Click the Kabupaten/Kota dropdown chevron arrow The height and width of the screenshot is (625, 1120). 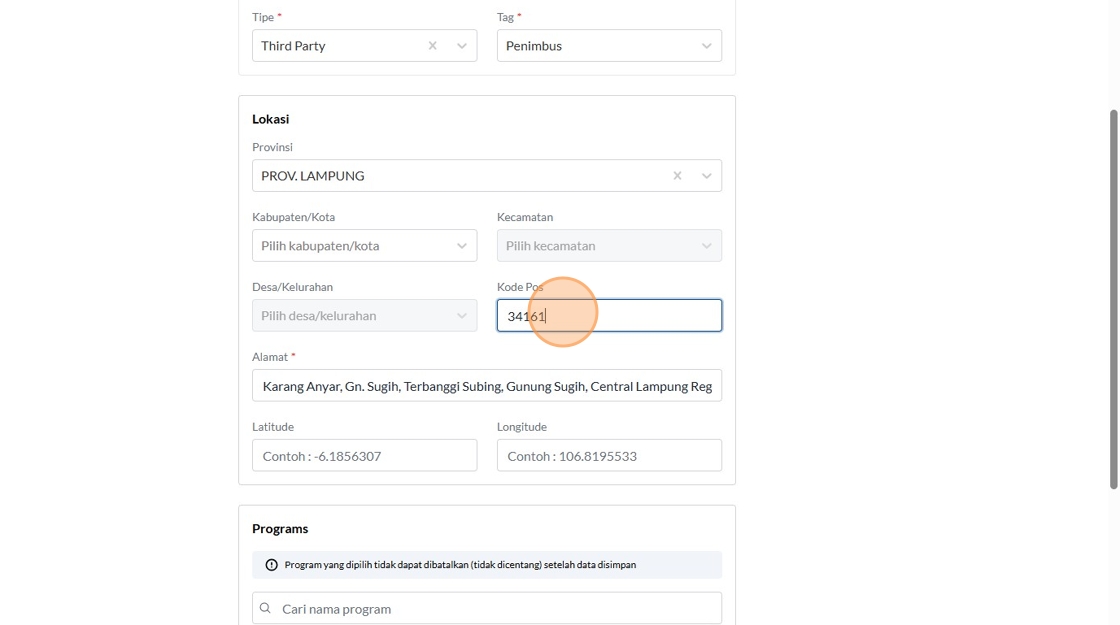click(x=462, y=246)
